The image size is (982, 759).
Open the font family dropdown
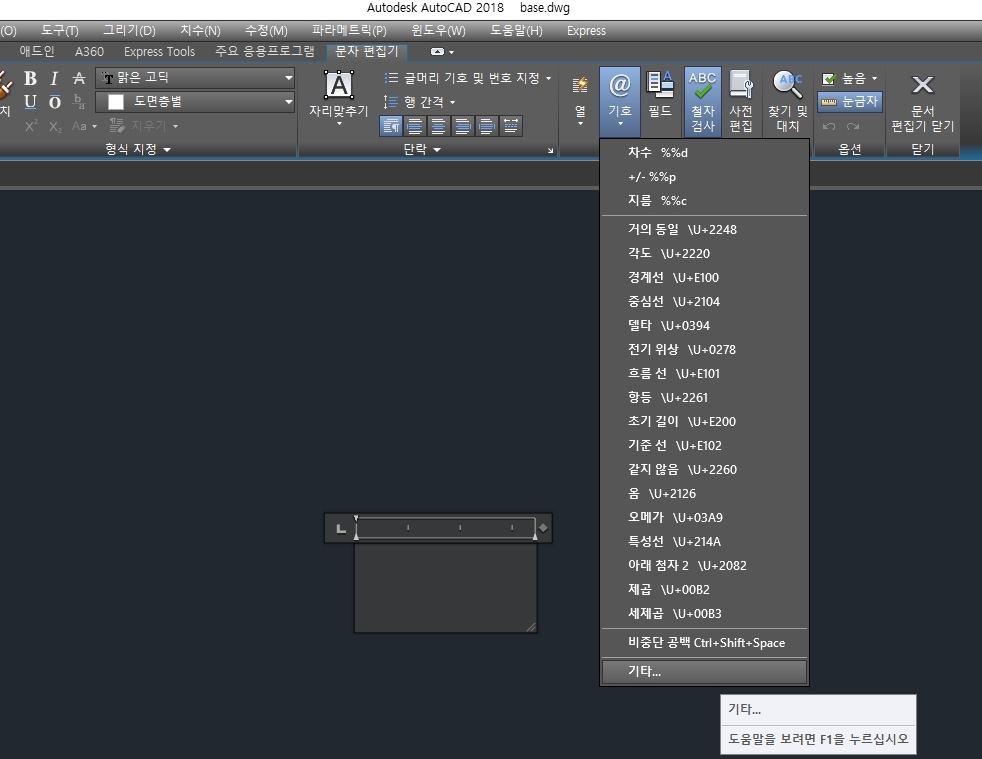(x=290, y=77)
